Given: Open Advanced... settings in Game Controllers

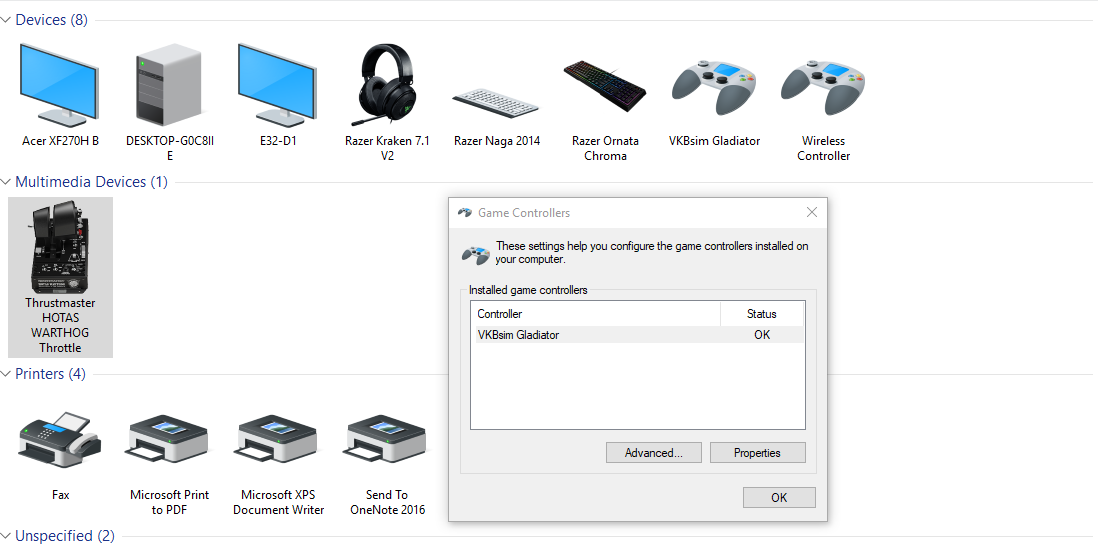Looking at the screenshot, I should (653, 453).
